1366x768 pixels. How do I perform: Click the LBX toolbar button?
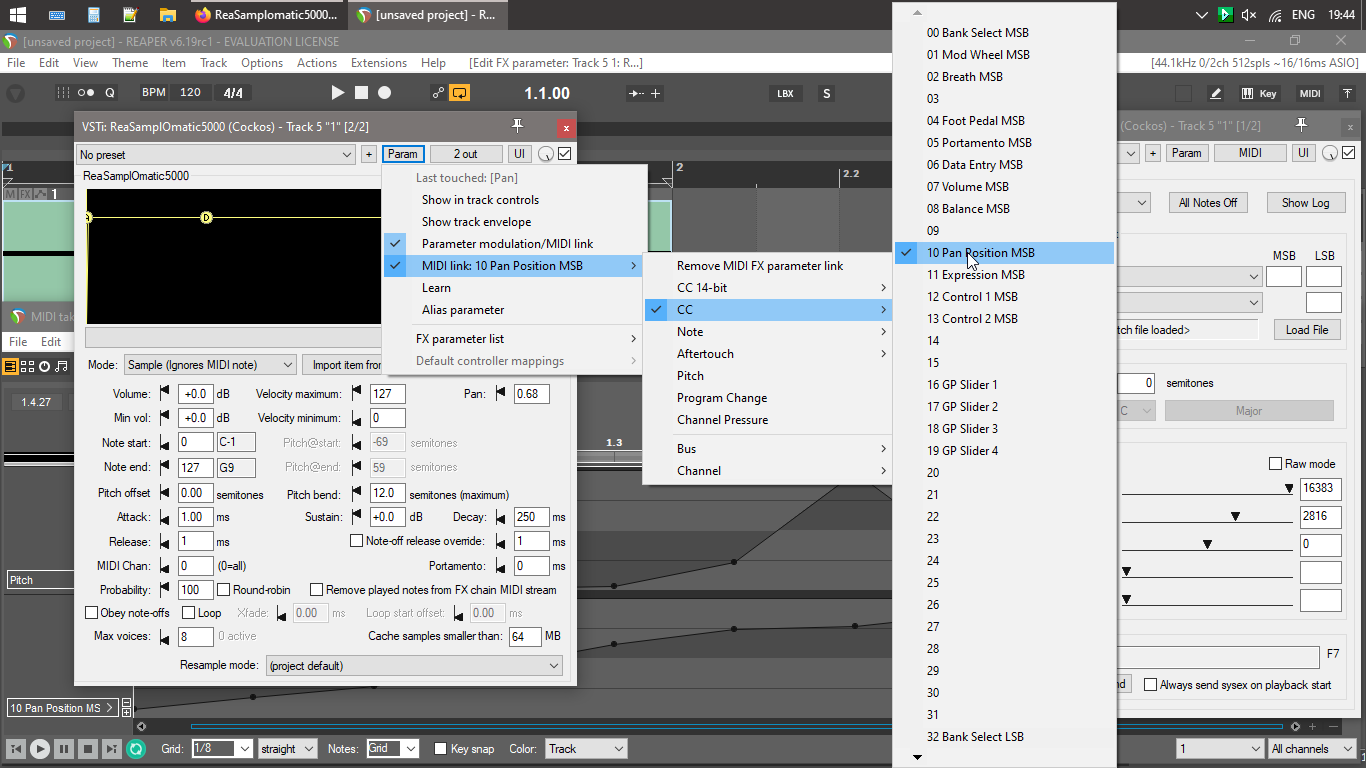[x=785, y=94]
